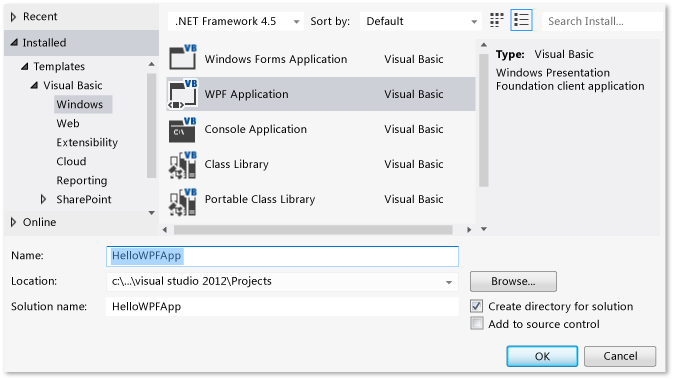Select the Windows Forms Application row text
Image resolution: width=674 pixels, height=380 pixels.
click(276, 59)
